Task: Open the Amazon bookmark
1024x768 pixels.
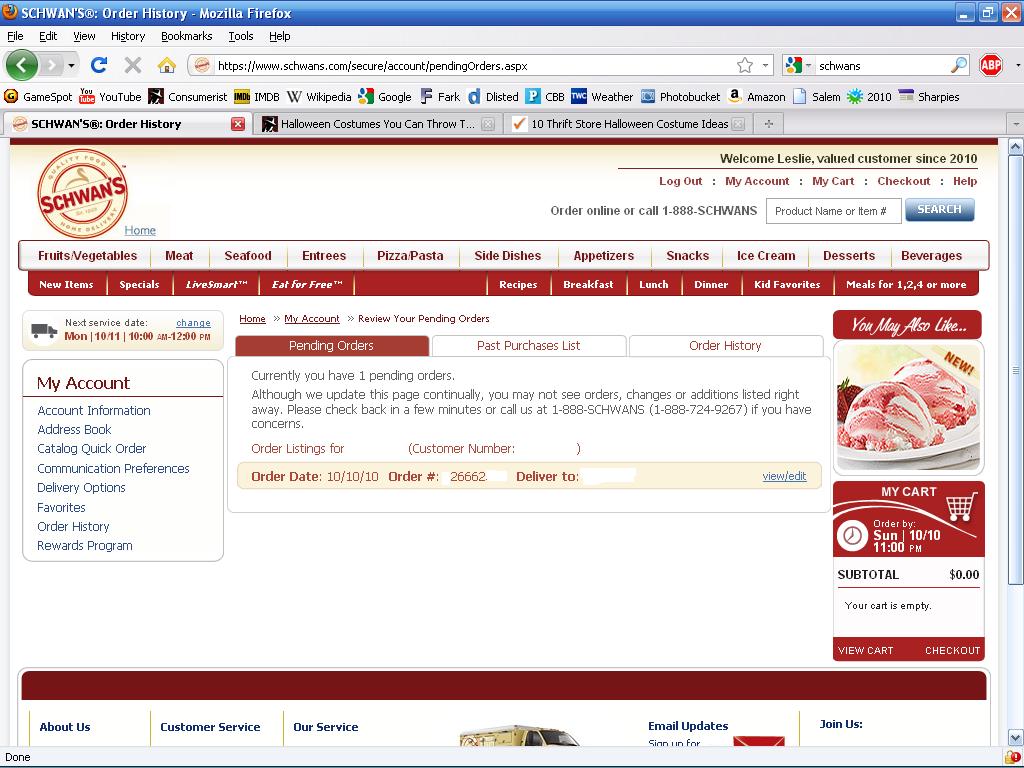Action: click(x=757, y=97)
